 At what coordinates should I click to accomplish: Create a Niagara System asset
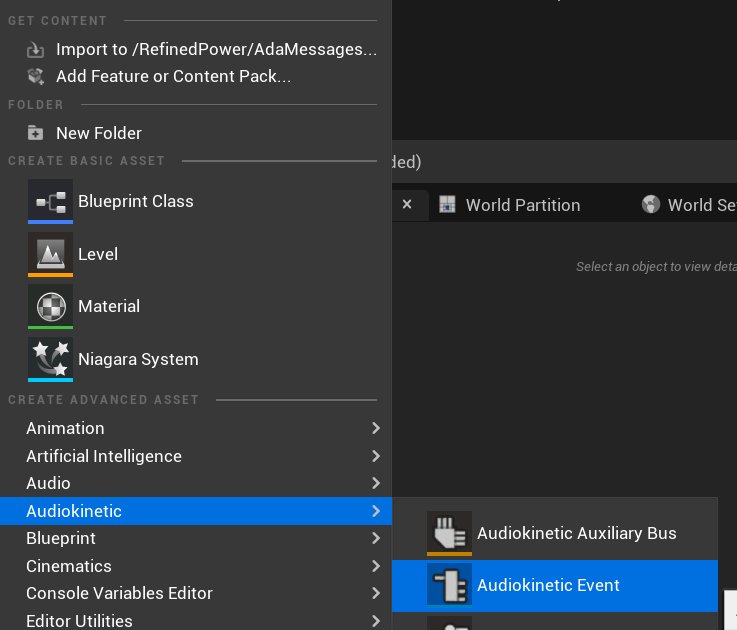pyautogui.click(x=196, y=359)
